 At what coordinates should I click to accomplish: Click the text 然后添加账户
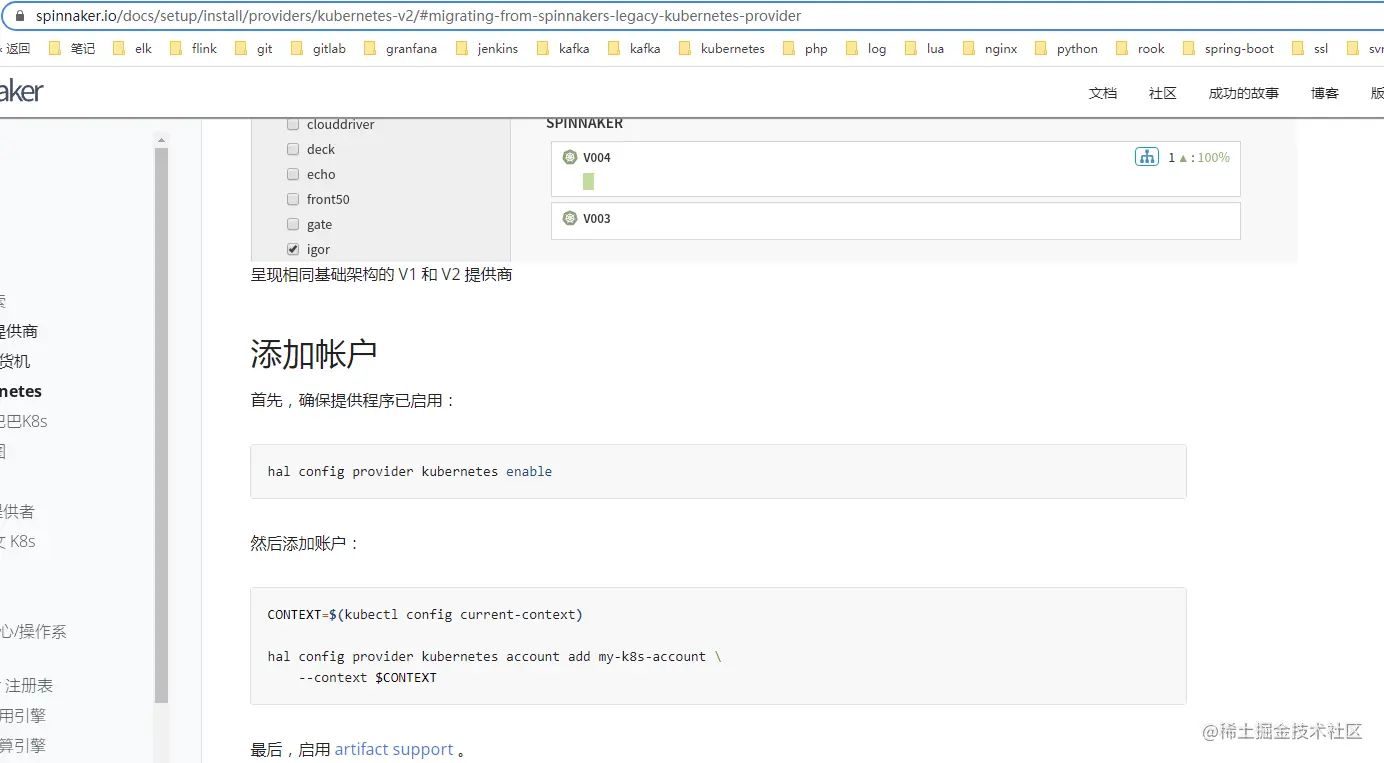pyautogui.click(x=305, y=543)
